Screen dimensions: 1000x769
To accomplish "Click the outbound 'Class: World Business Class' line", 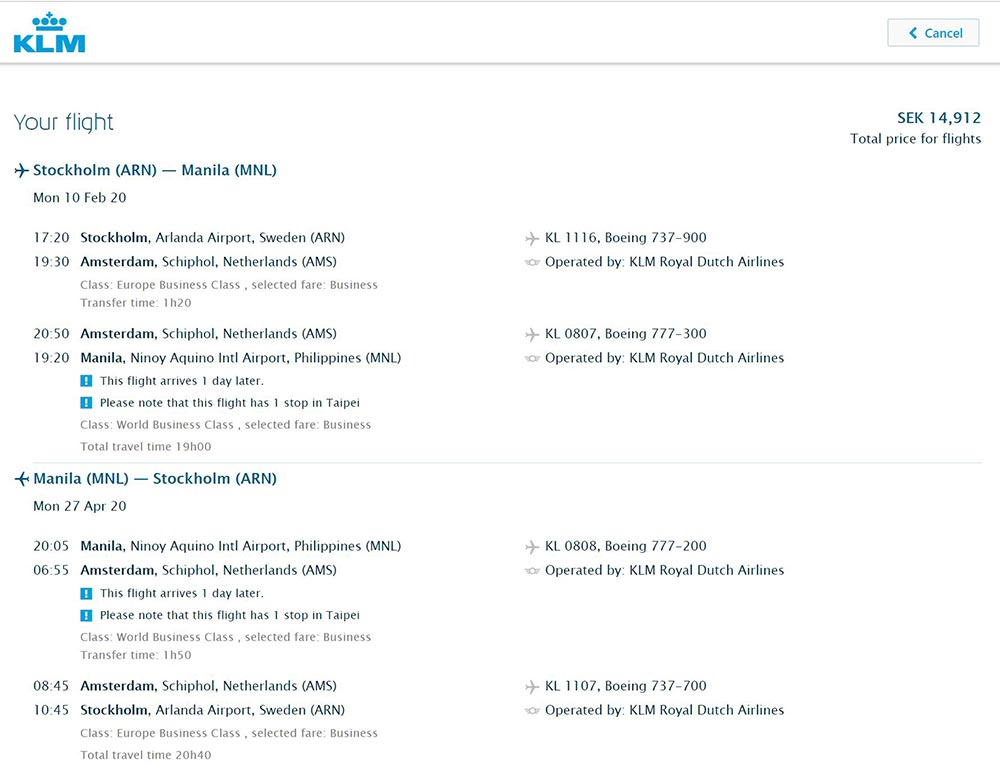I will pyautogui.click(x=226, y=425).
